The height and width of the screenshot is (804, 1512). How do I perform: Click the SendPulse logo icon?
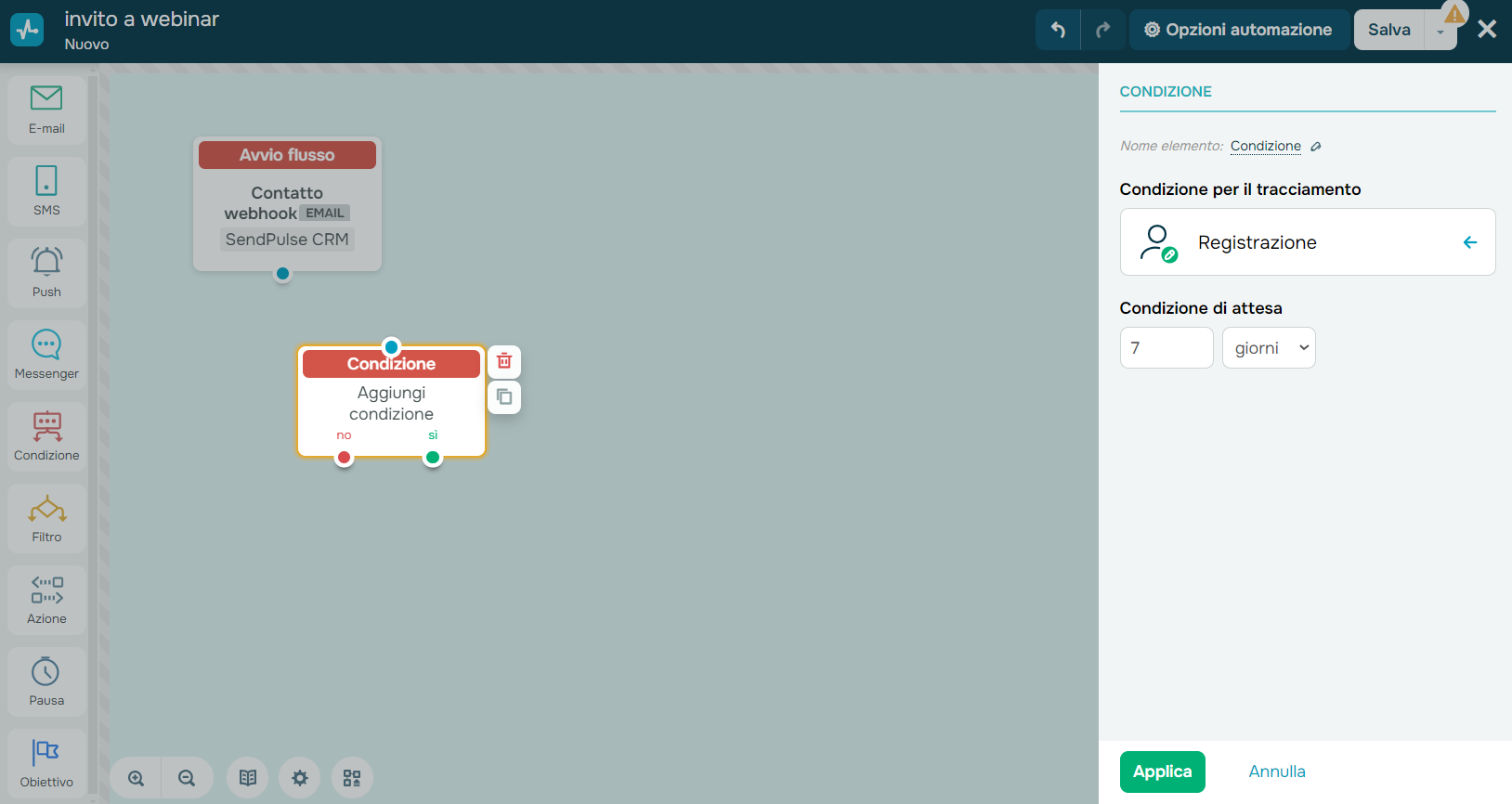coord(27,30)
